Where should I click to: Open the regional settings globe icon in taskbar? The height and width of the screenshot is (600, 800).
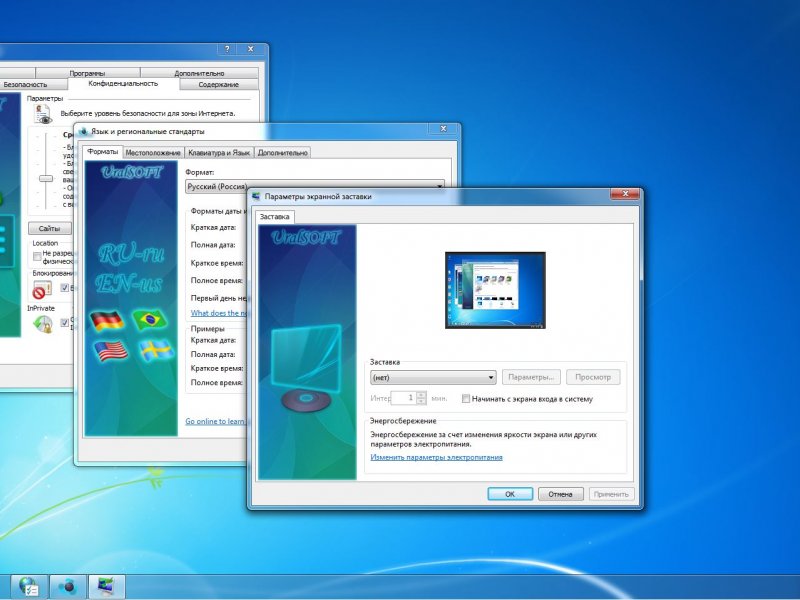pyautogui.click(x=67, y=586)
